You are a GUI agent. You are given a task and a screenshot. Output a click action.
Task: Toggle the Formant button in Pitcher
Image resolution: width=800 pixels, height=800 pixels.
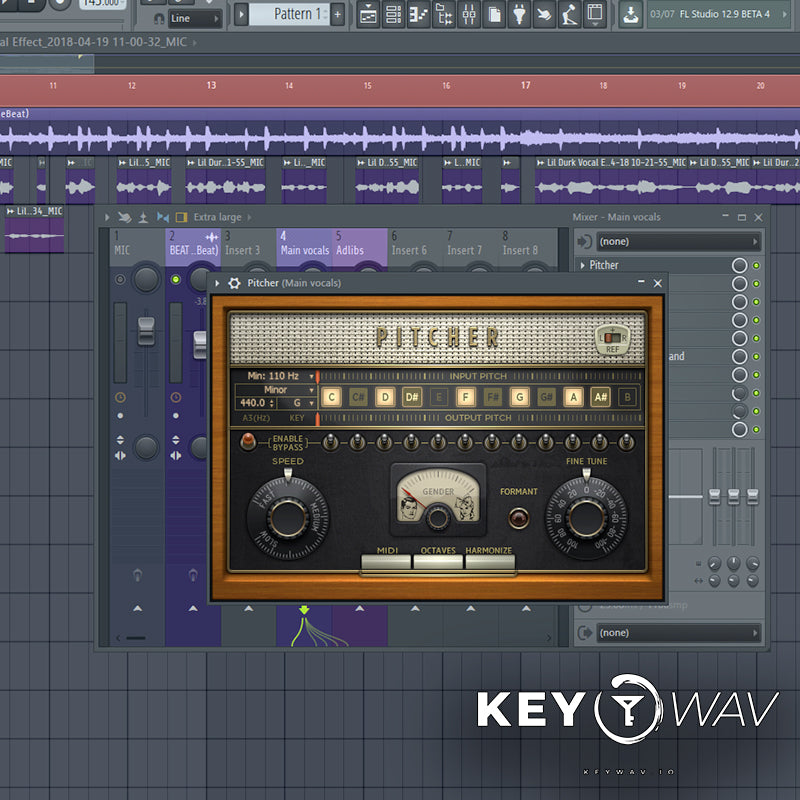click(518, 517)
